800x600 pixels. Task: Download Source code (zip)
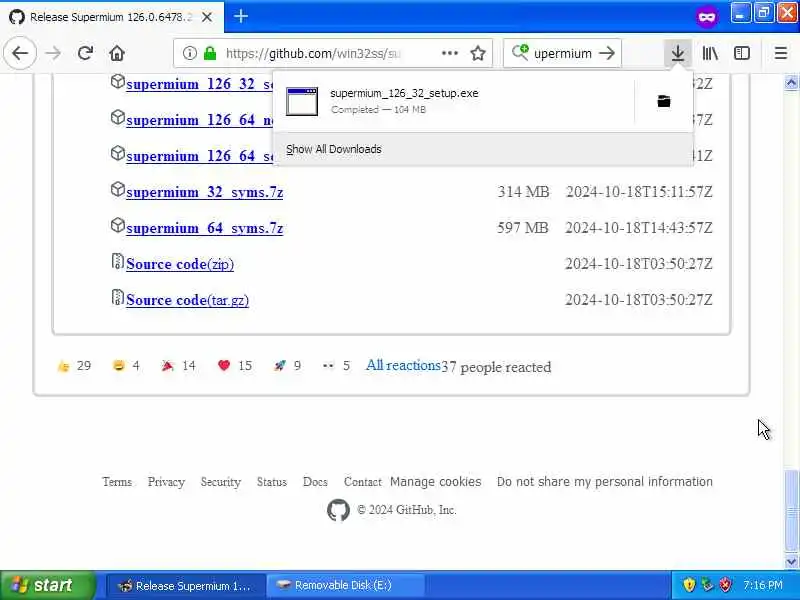point(180,264)
